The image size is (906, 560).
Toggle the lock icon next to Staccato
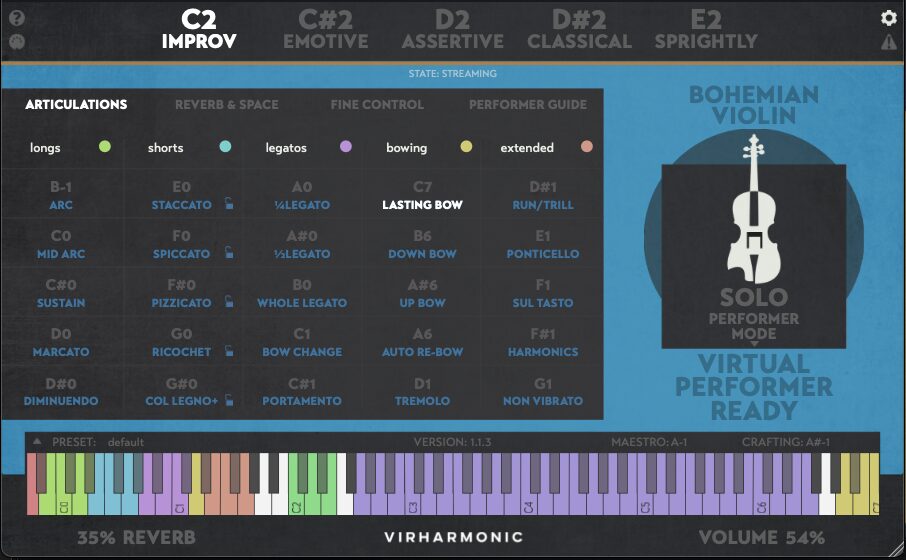click(x=229, y=205)
